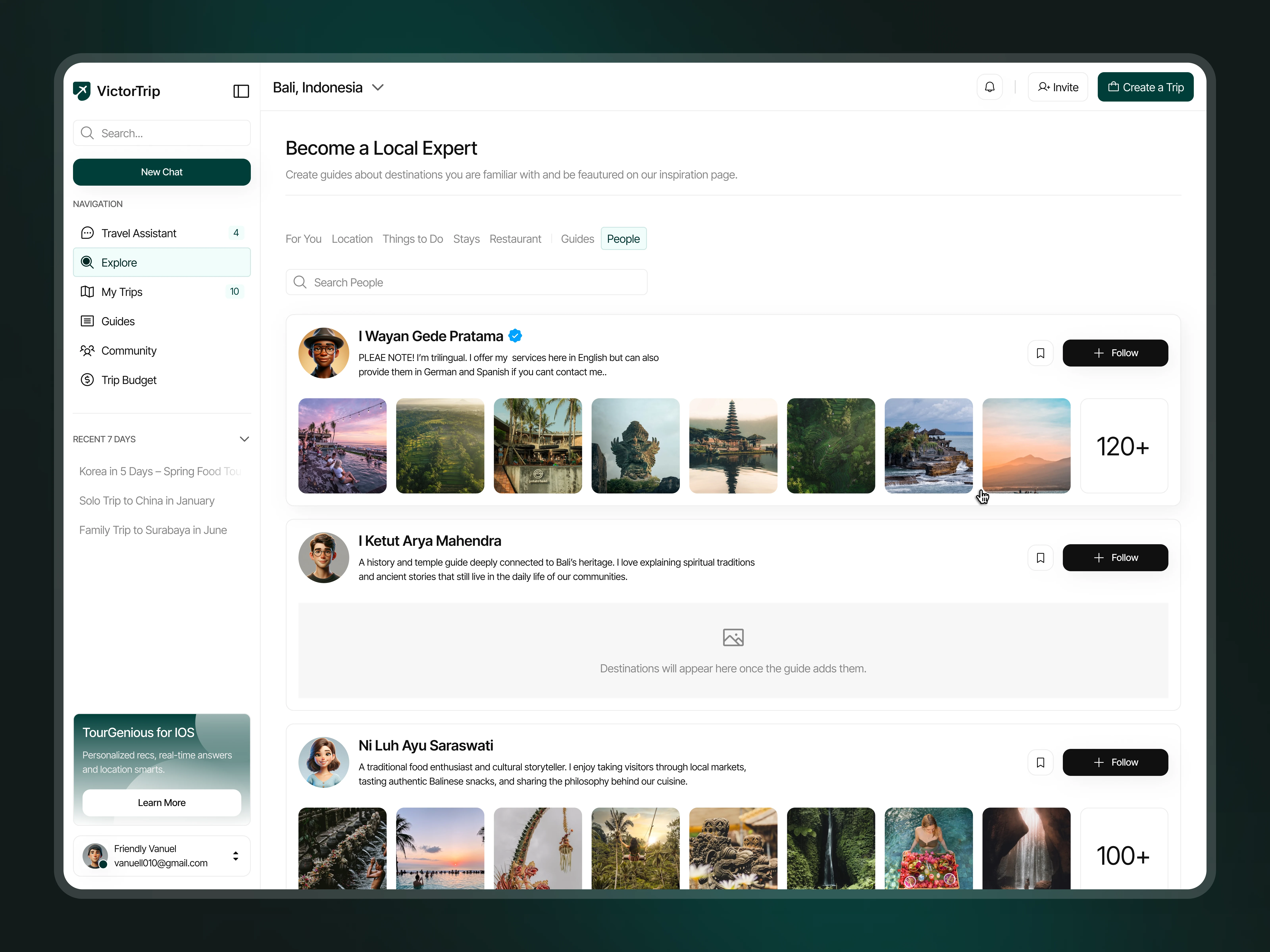Open My Trips in the sidebar

(162, 292)
